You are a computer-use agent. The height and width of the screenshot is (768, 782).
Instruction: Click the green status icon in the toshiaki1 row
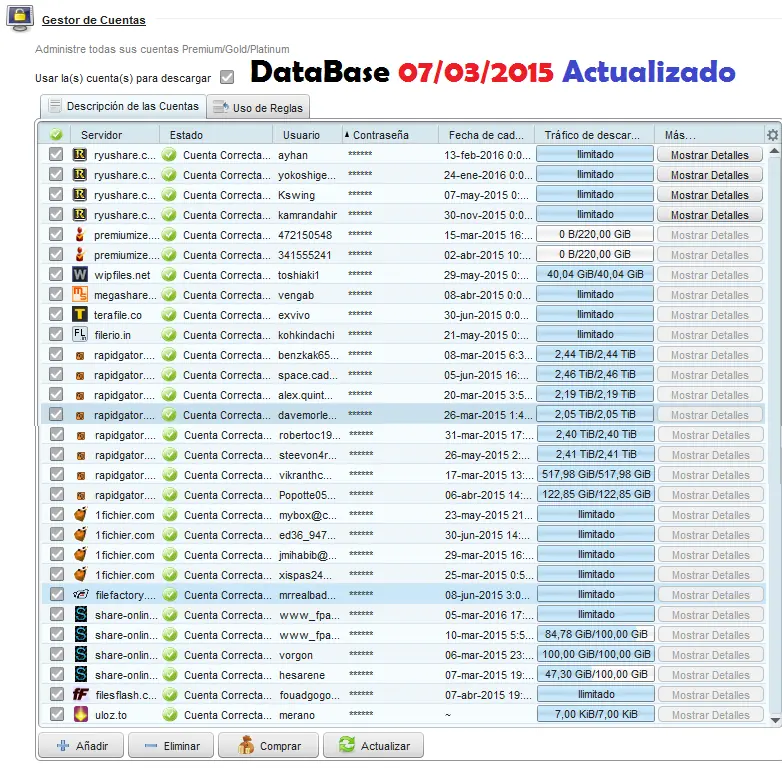tap(169, 274)
